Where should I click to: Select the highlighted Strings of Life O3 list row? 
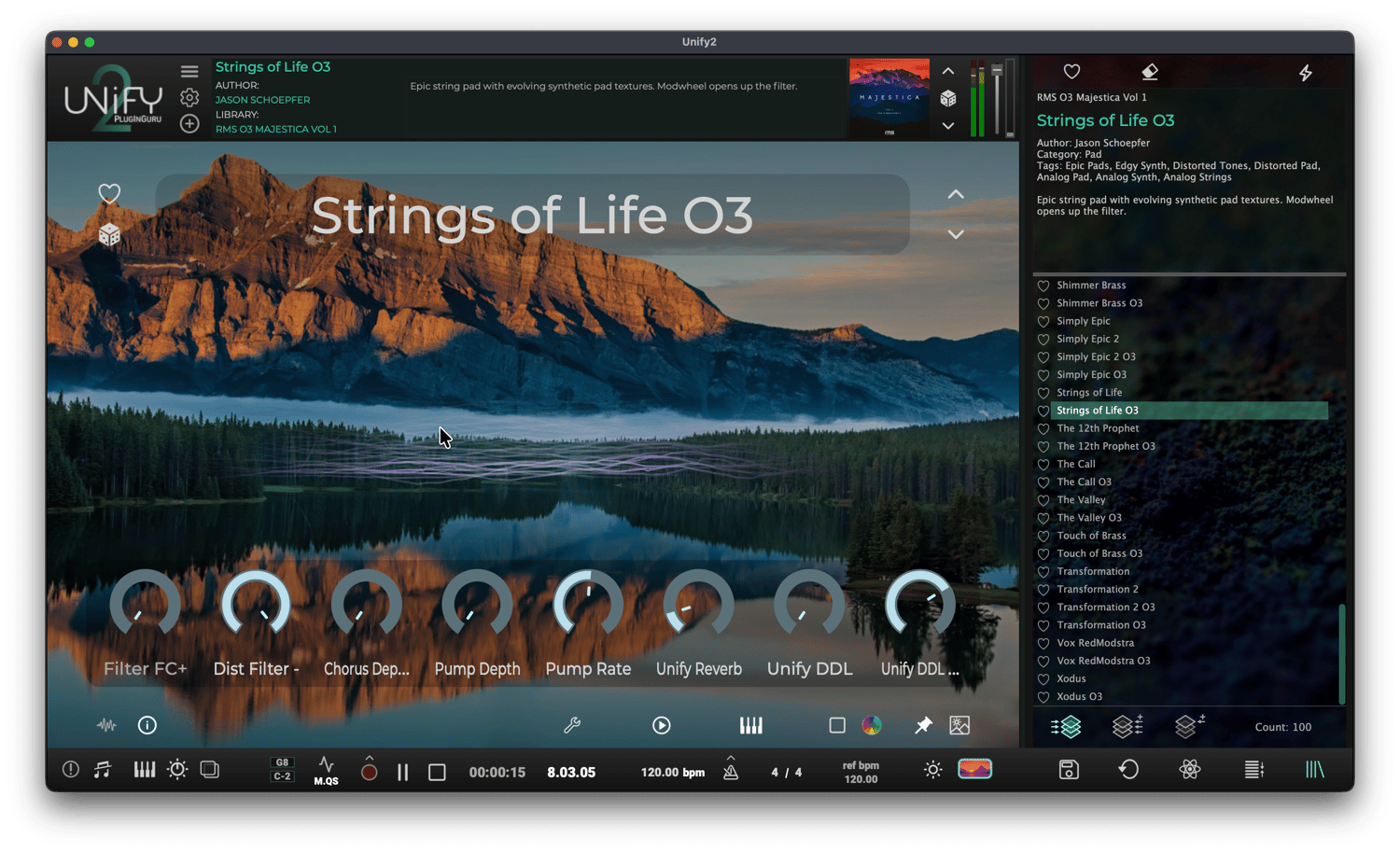tap(1189, 411)
